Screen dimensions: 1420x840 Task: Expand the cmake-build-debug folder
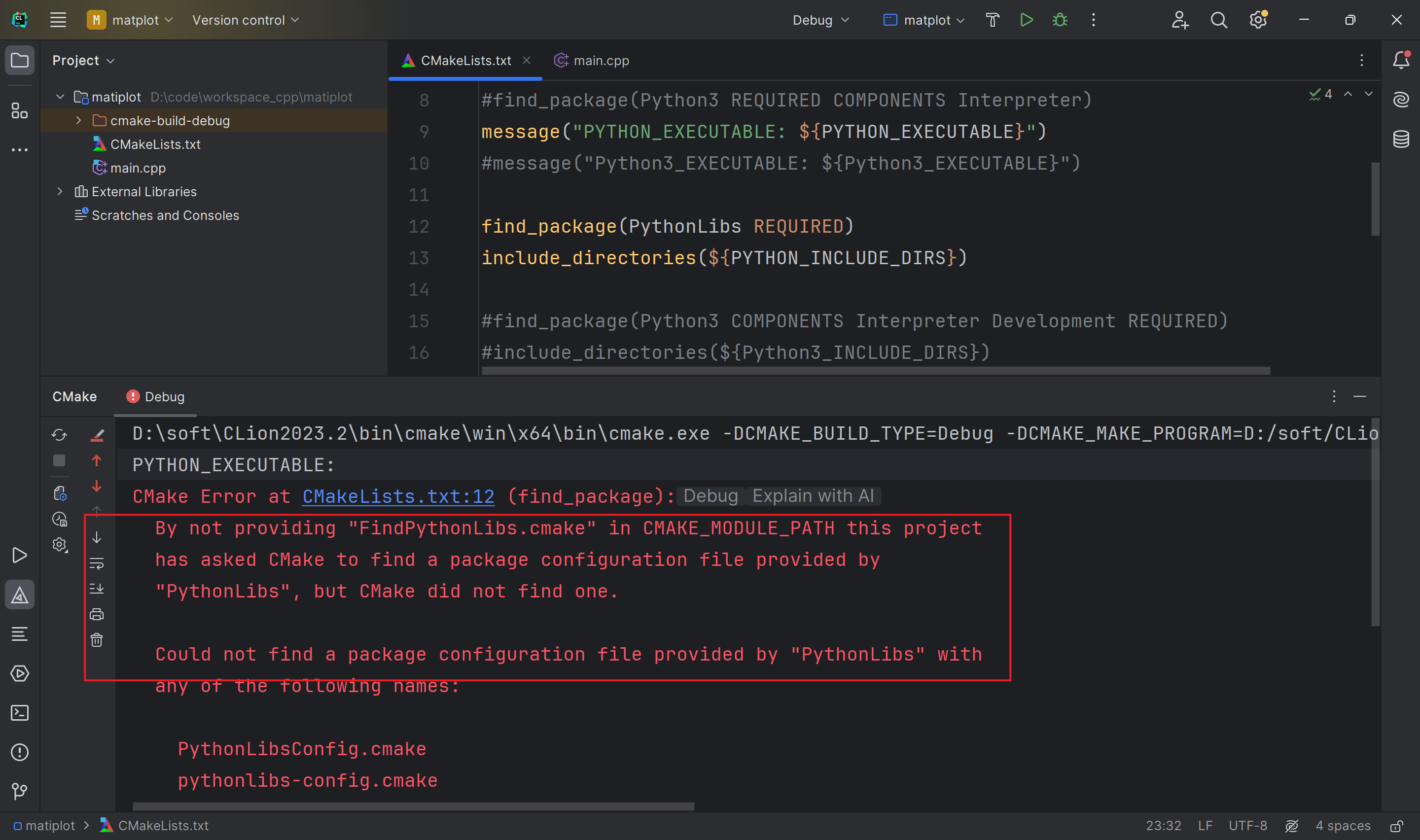click(x=79, y=121)
